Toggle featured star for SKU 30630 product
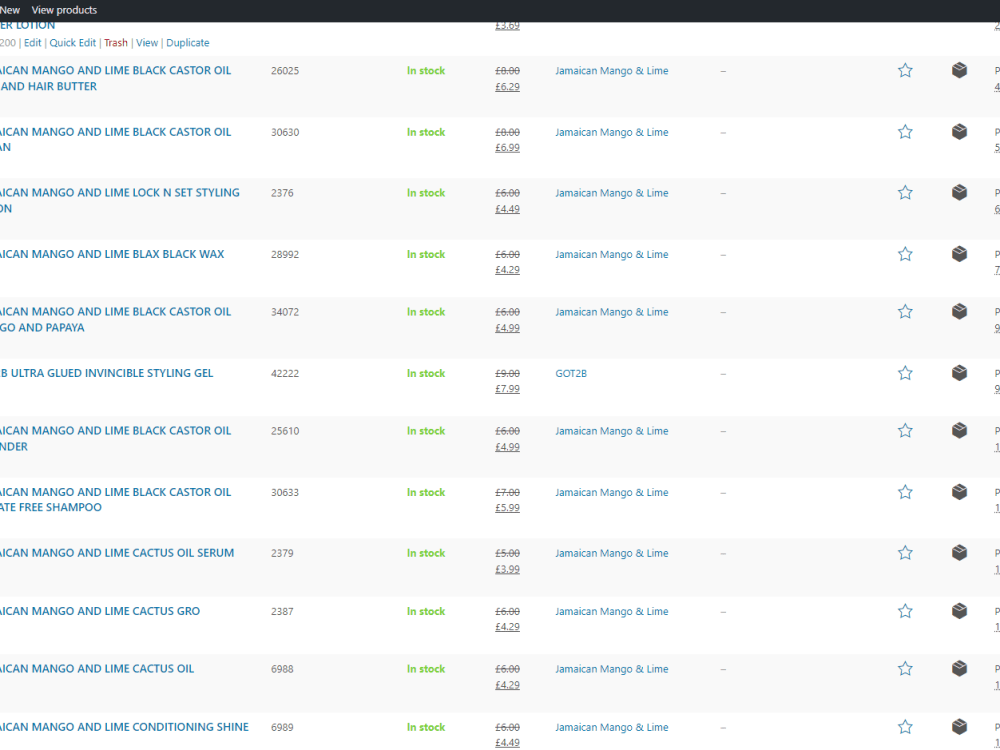This screenshot has height=750, width=1000. coord(905,132)
